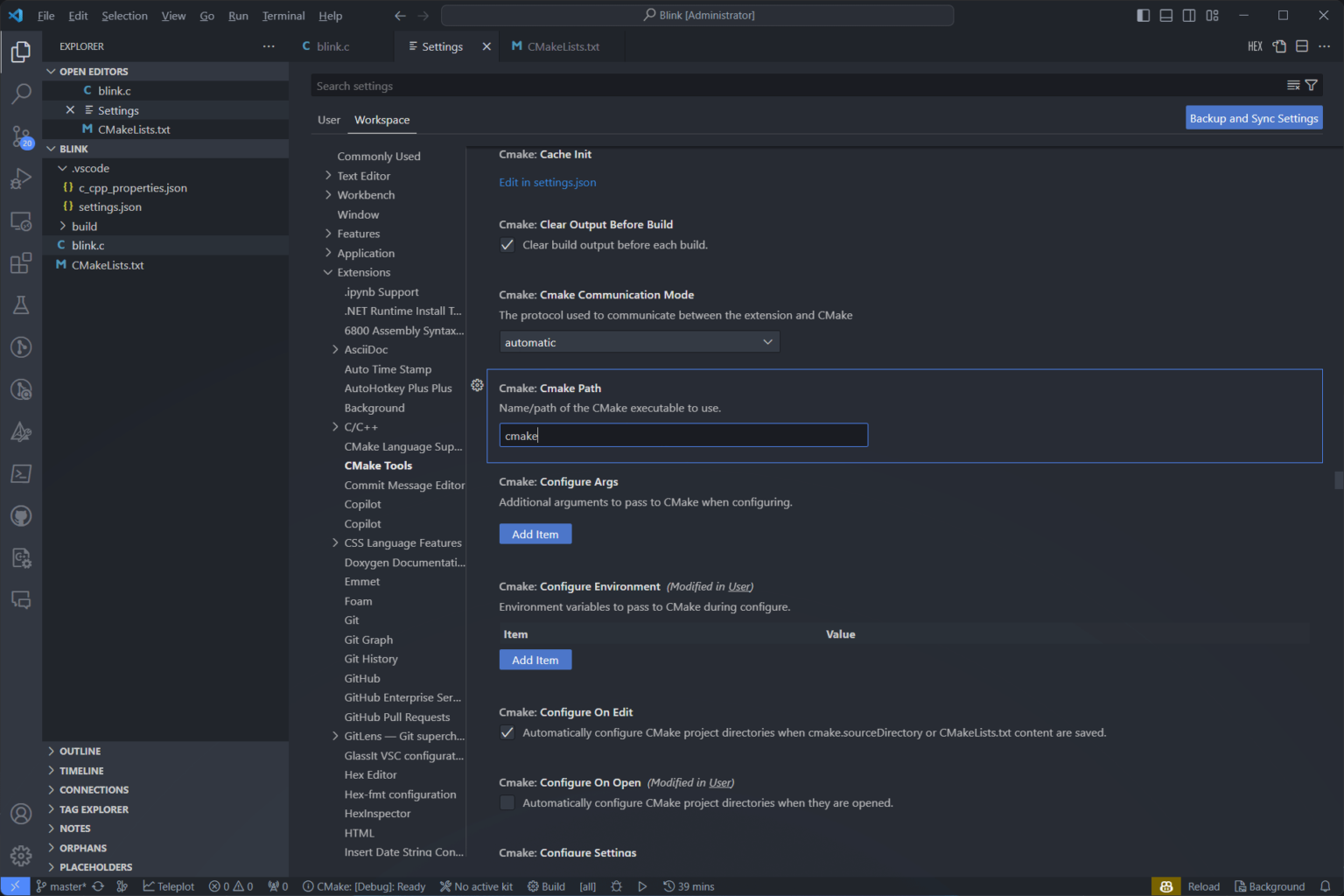Click the GitHub Copilot icon in status bar
This screenshot has width=1344, height=896.
tap(1165, 885)
